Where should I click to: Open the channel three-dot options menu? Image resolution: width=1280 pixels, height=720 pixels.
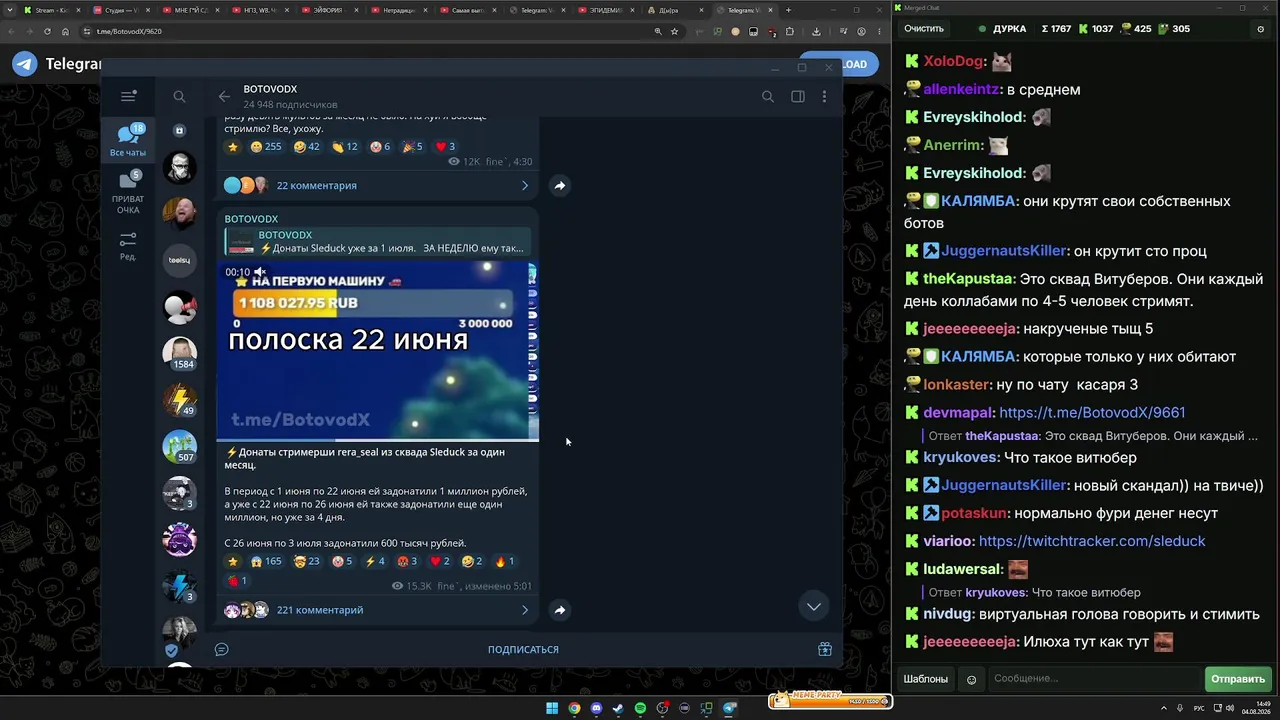pyautogui.click(x=824, y=97)
